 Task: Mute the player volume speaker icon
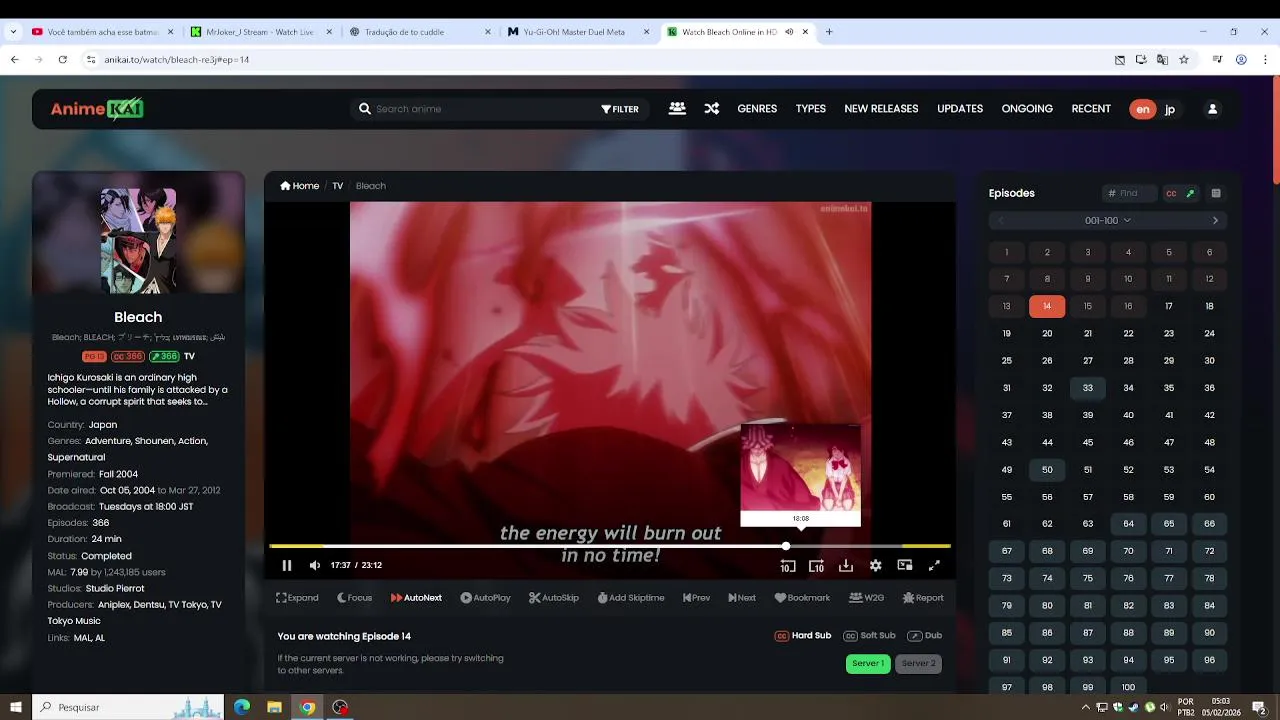(315, 566)
